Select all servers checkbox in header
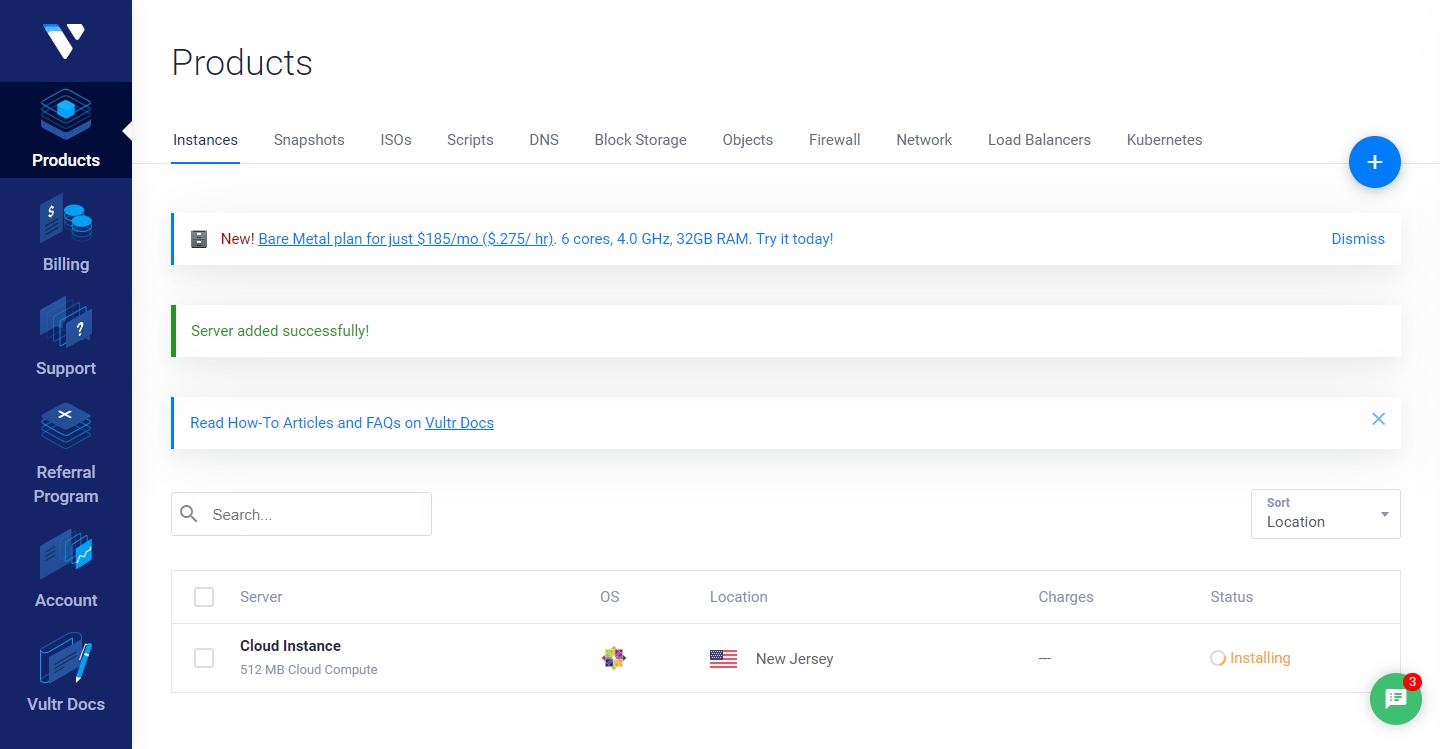 pyautogui.click(x=204, y=597)
